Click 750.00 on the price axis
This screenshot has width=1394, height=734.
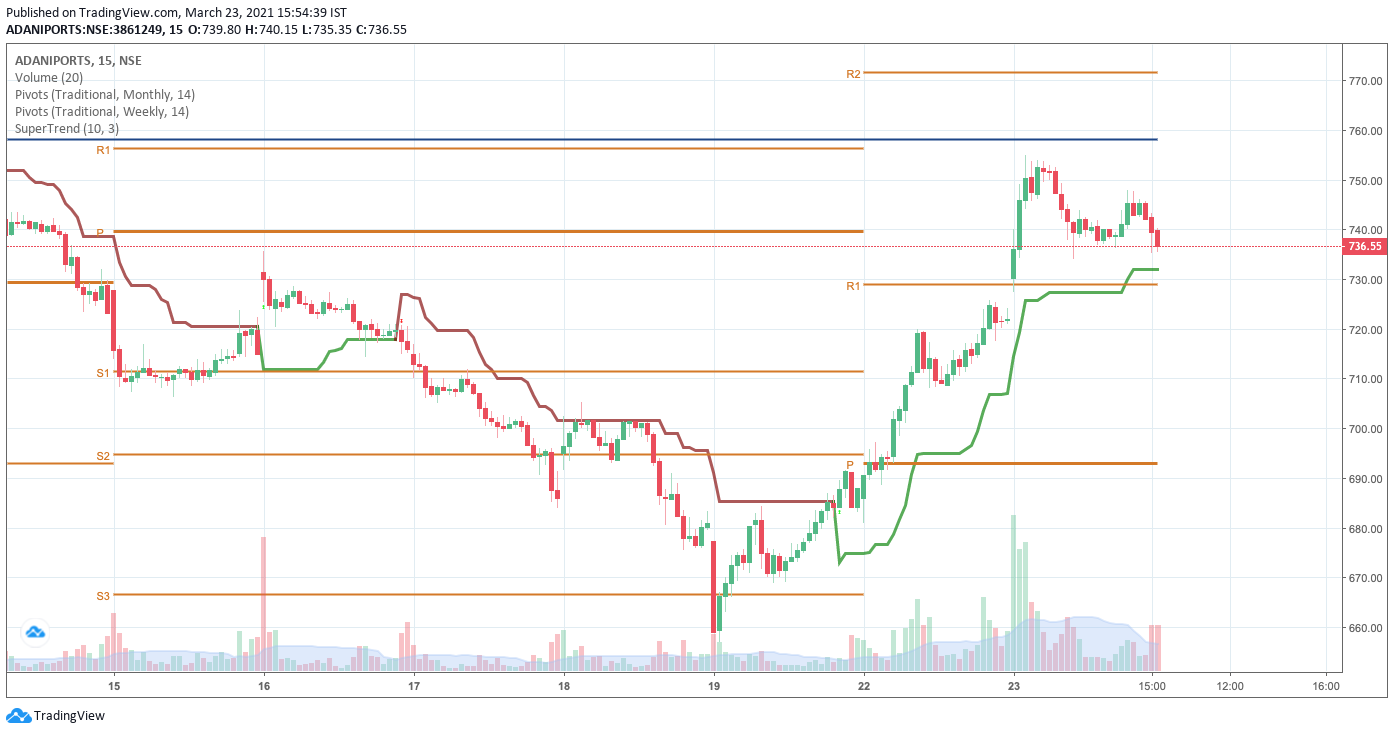[x=1365, y=181]
